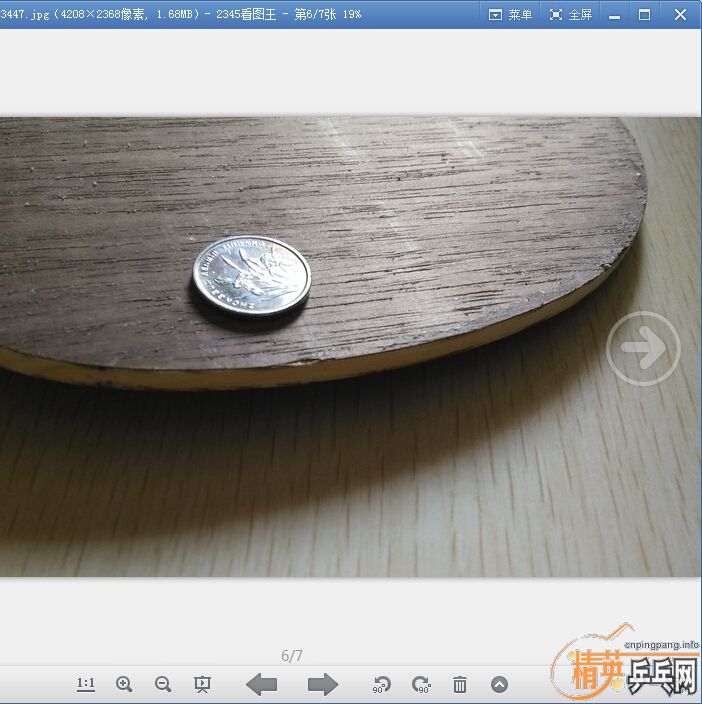Rotate image 90° counterclockwise
Screen dimensions: 702x704
381,684
